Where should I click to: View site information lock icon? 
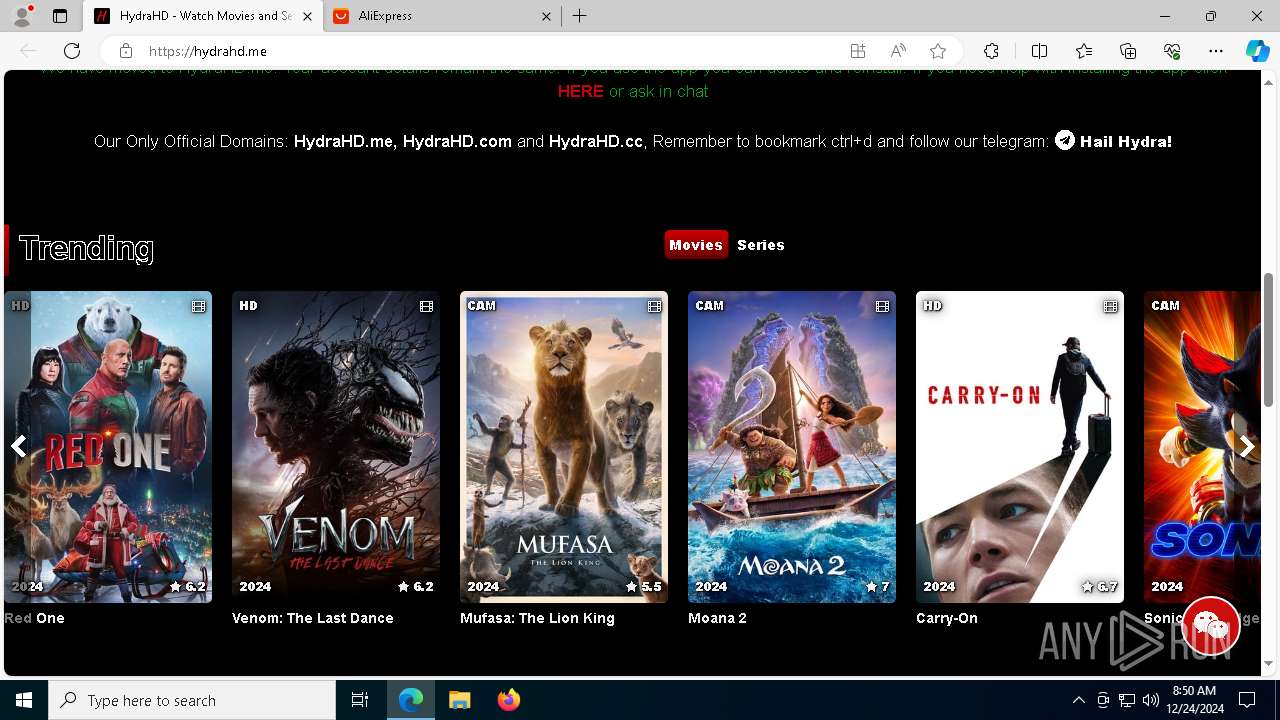point(125,51)
